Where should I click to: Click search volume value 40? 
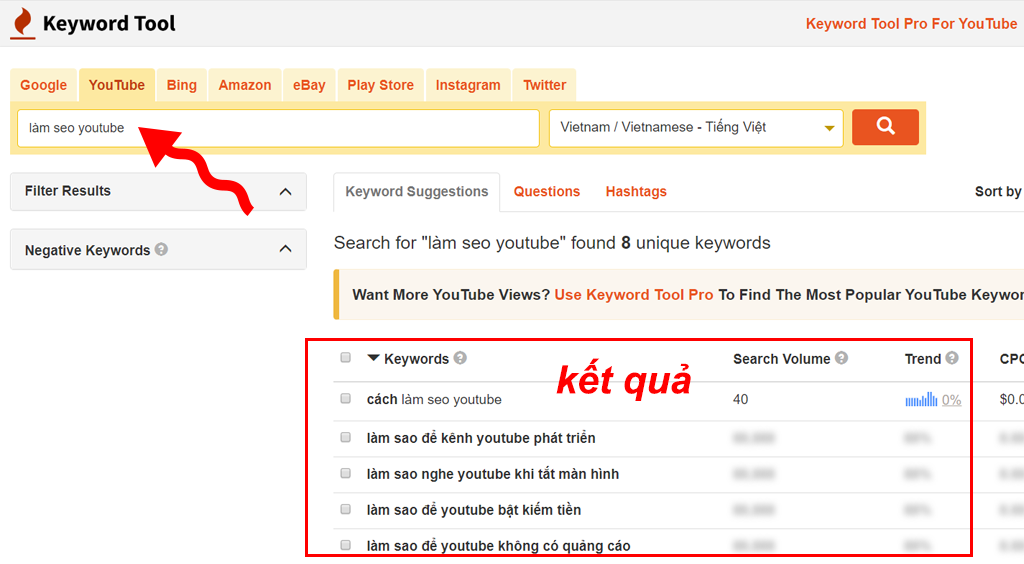741,399
